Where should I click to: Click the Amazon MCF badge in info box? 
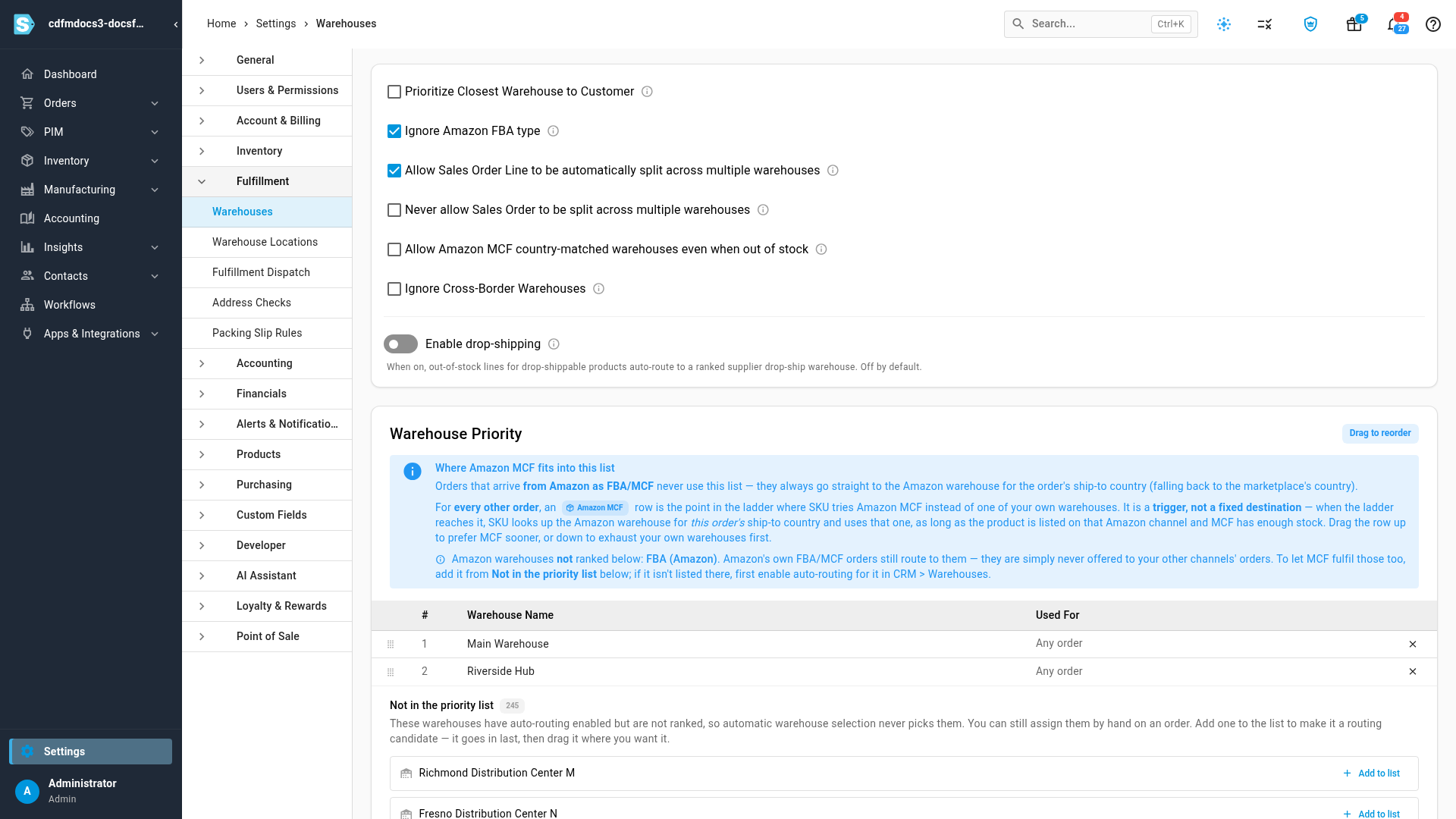595,508
